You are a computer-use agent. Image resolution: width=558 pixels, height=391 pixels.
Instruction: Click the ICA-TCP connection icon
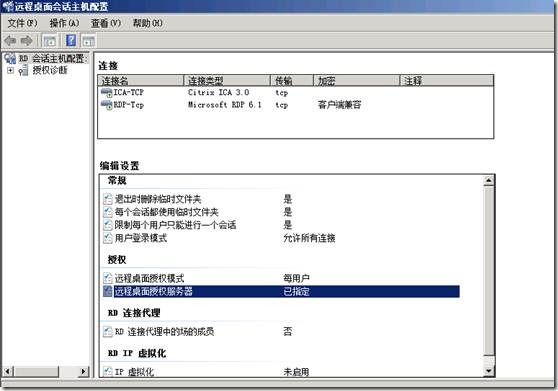point(106,93)
